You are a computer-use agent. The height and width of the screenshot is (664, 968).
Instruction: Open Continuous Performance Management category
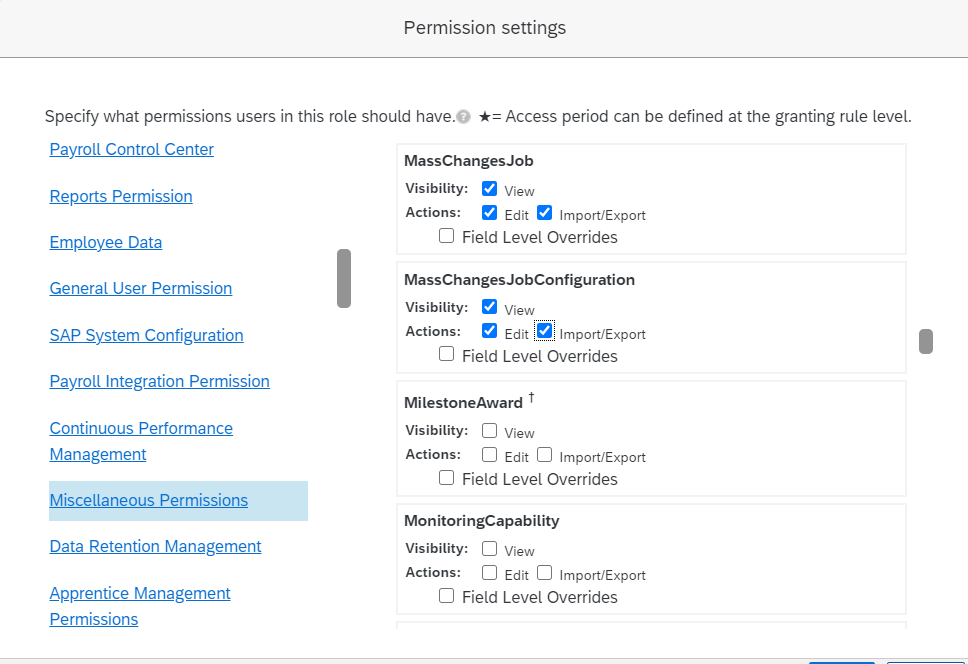click(141, 441)
